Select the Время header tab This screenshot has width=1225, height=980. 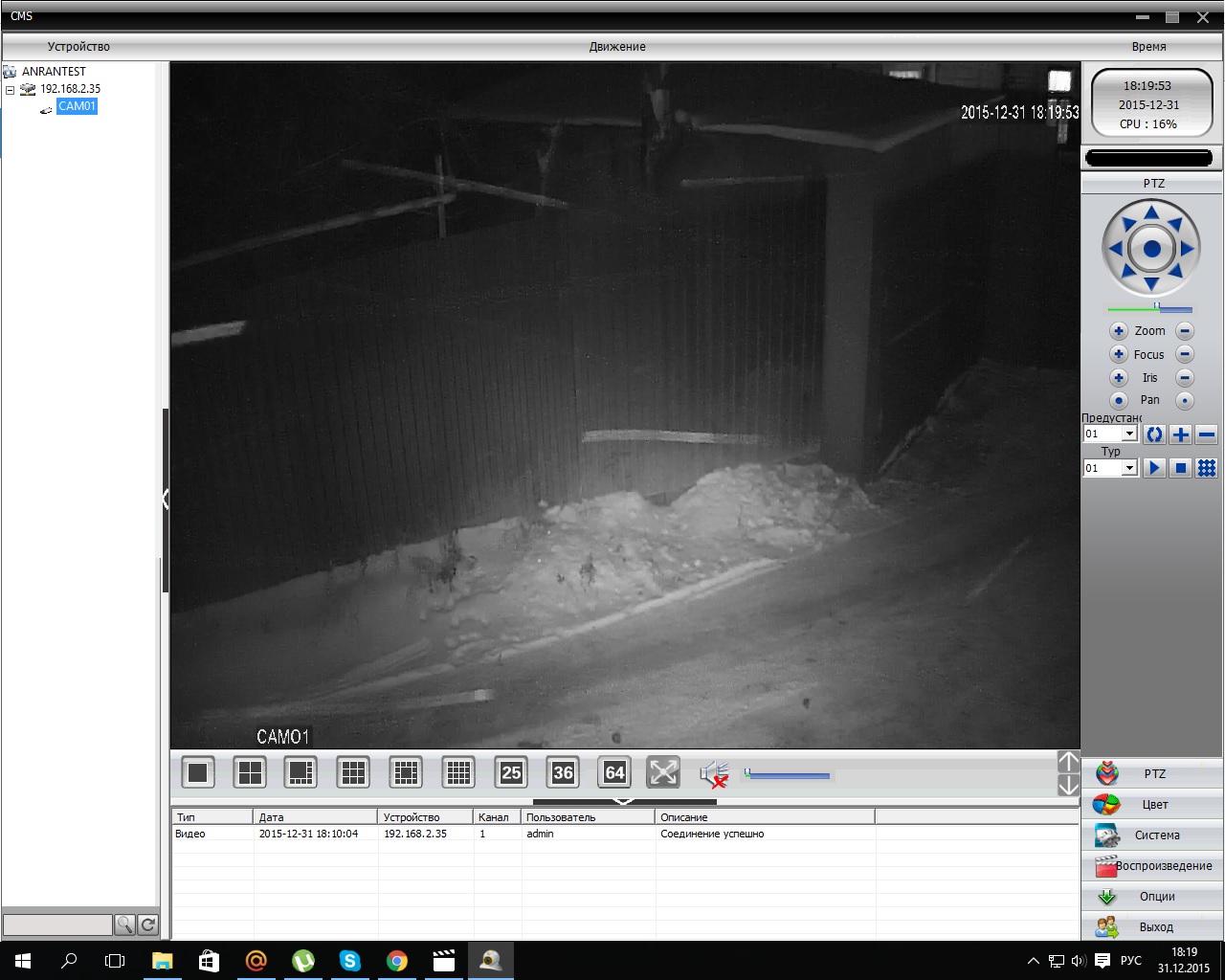point(1148,47)
